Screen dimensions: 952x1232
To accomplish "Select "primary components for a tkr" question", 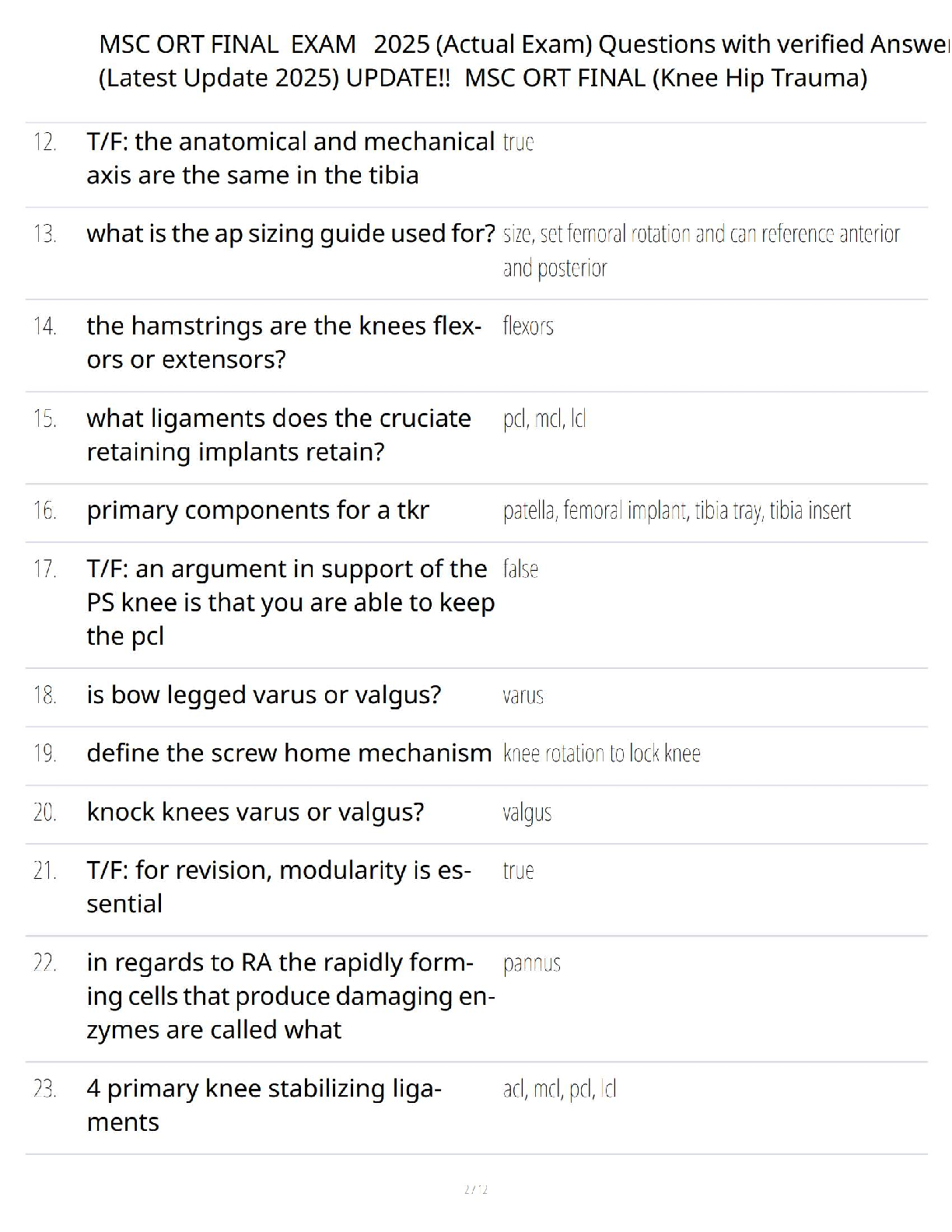I will click(257, 510).
